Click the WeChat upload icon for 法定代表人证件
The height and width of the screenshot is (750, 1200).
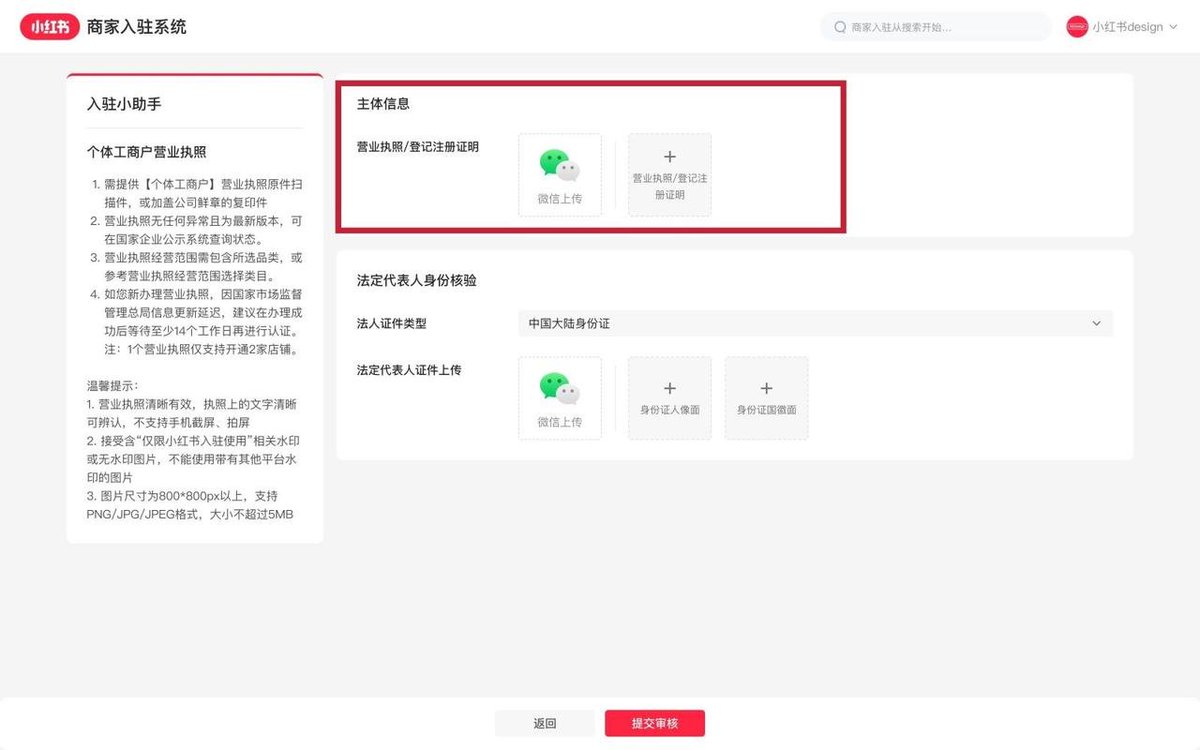click(x=559, y=389)
